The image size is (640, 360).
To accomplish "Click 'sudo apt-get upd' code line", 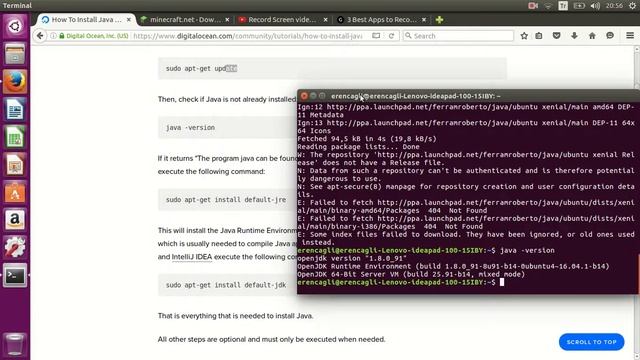I will pyautogui.click(x=201, y=69).
